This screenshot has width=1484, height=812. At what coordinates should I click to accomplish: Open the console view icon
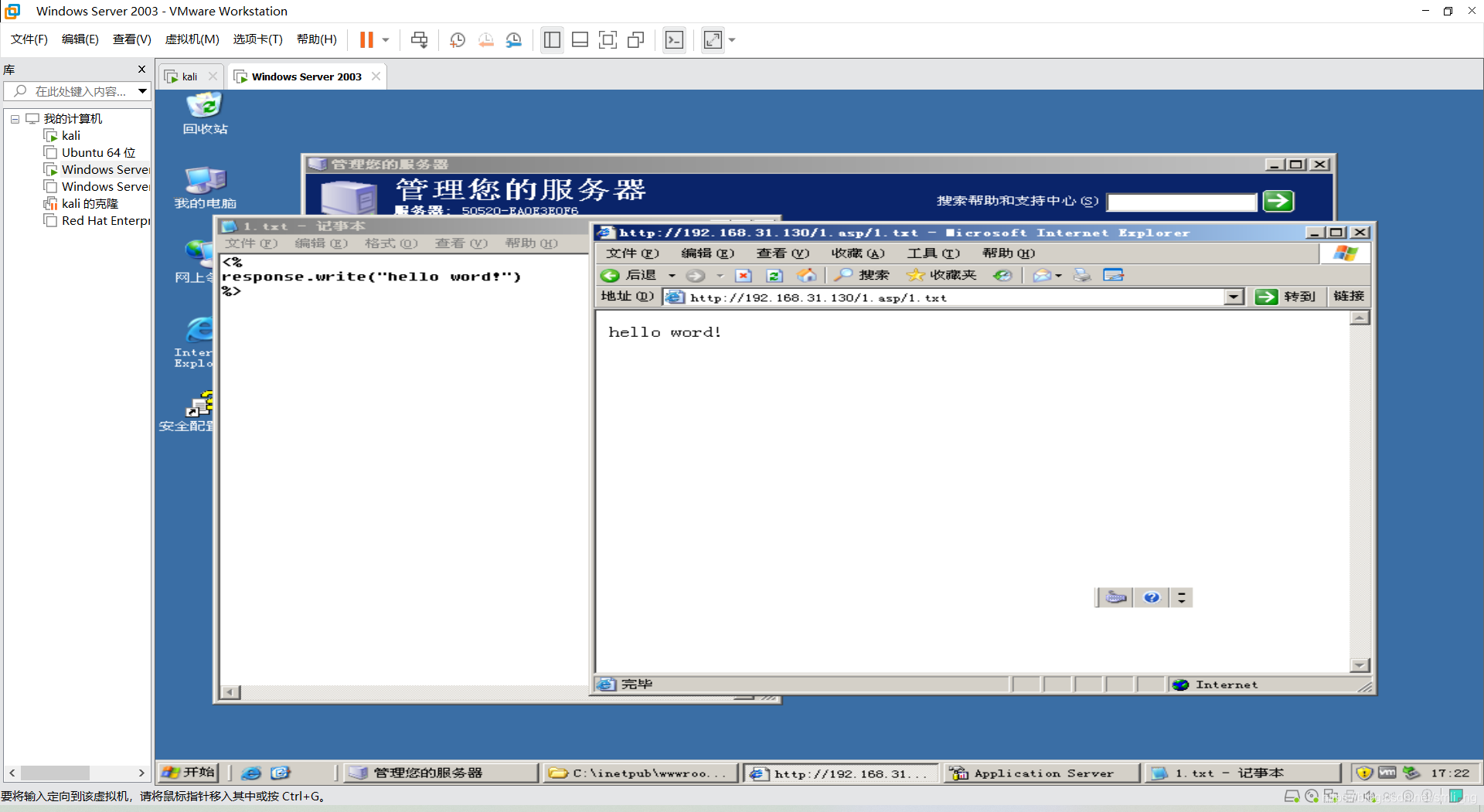tap(674, 39)
